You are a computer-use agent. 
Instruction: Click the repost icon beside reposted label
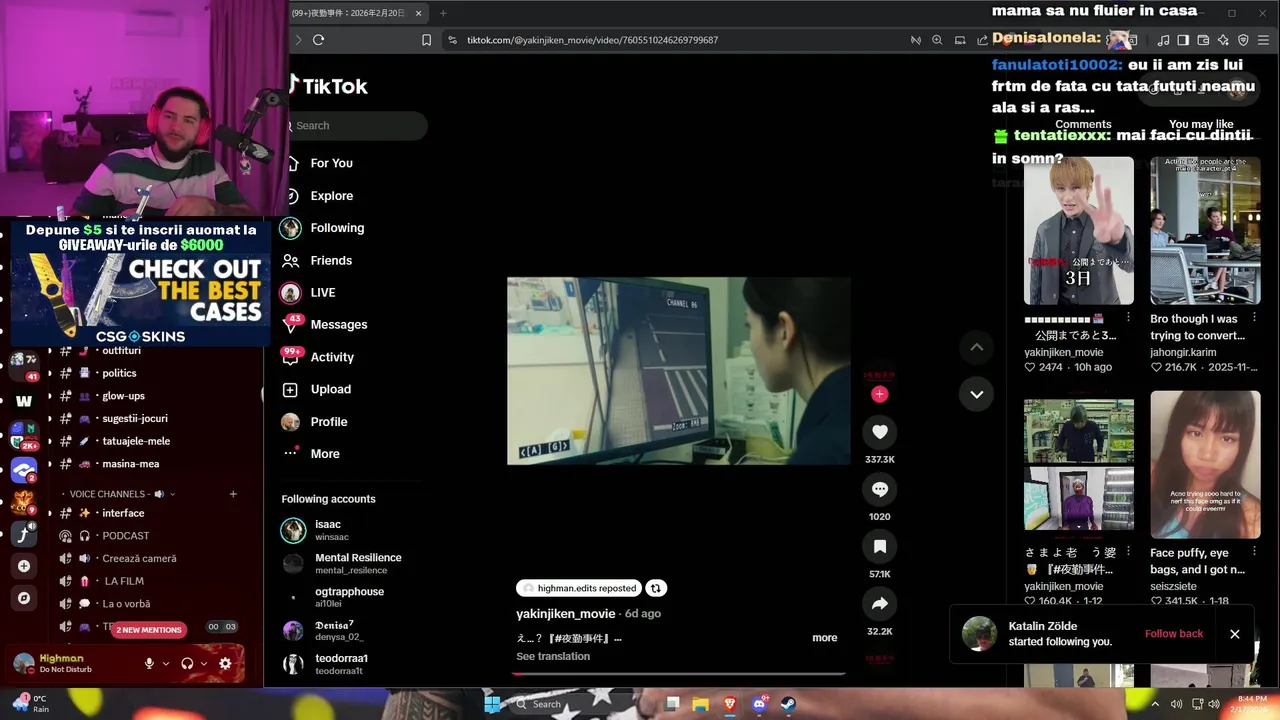[x=656, y=588]
